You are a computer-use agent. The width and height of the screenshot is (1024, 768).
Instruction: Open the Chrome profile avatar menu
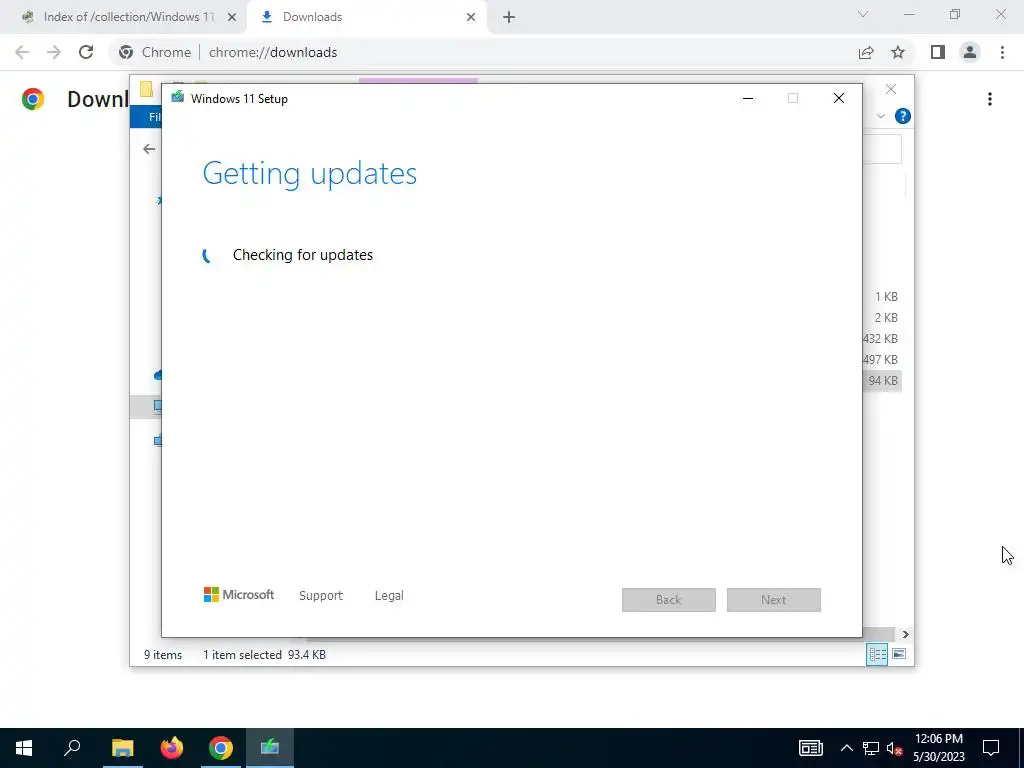point(970,52)
